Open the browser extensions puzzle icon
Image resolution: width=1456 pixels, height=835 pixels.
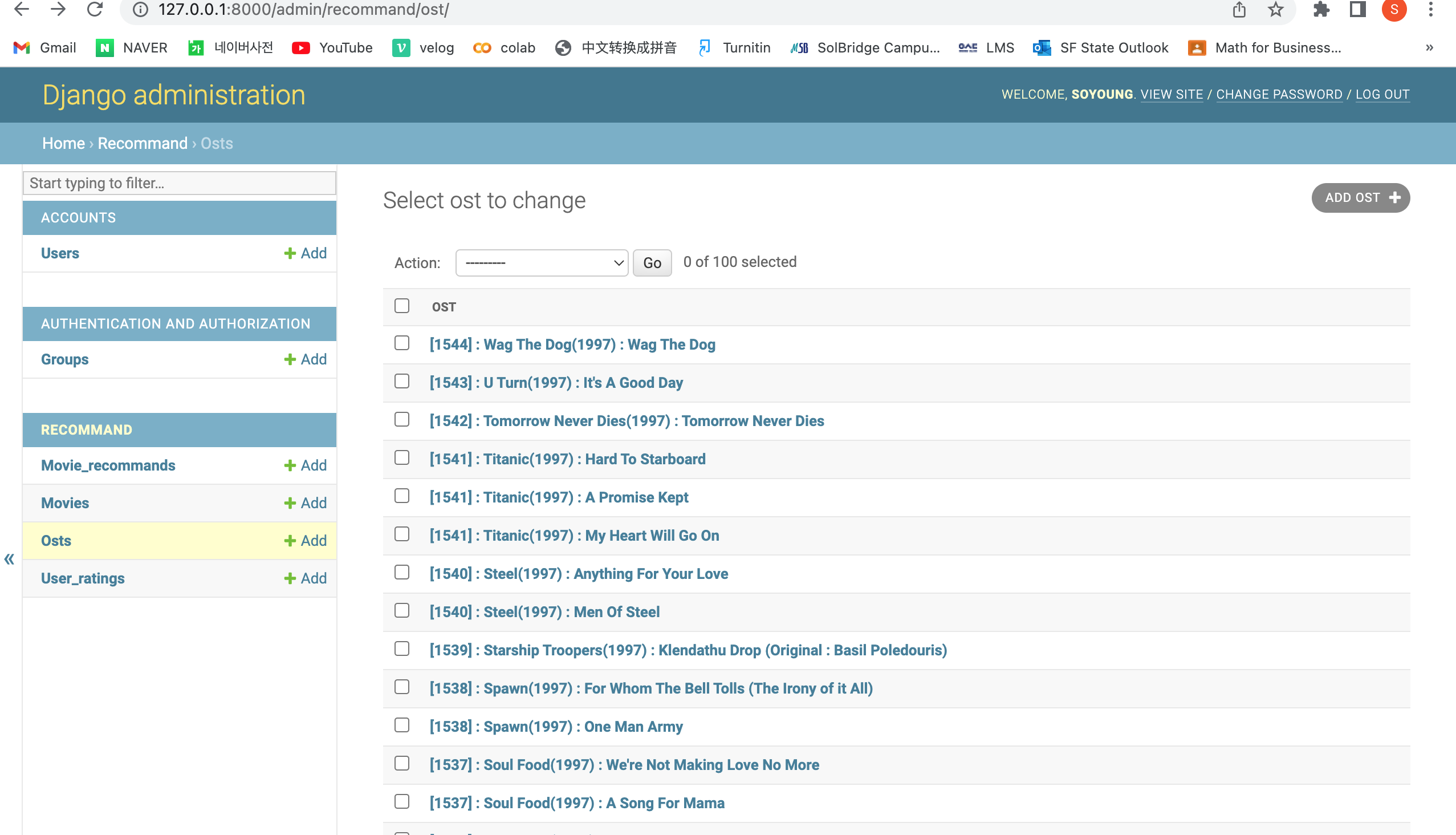point(1321,9)
